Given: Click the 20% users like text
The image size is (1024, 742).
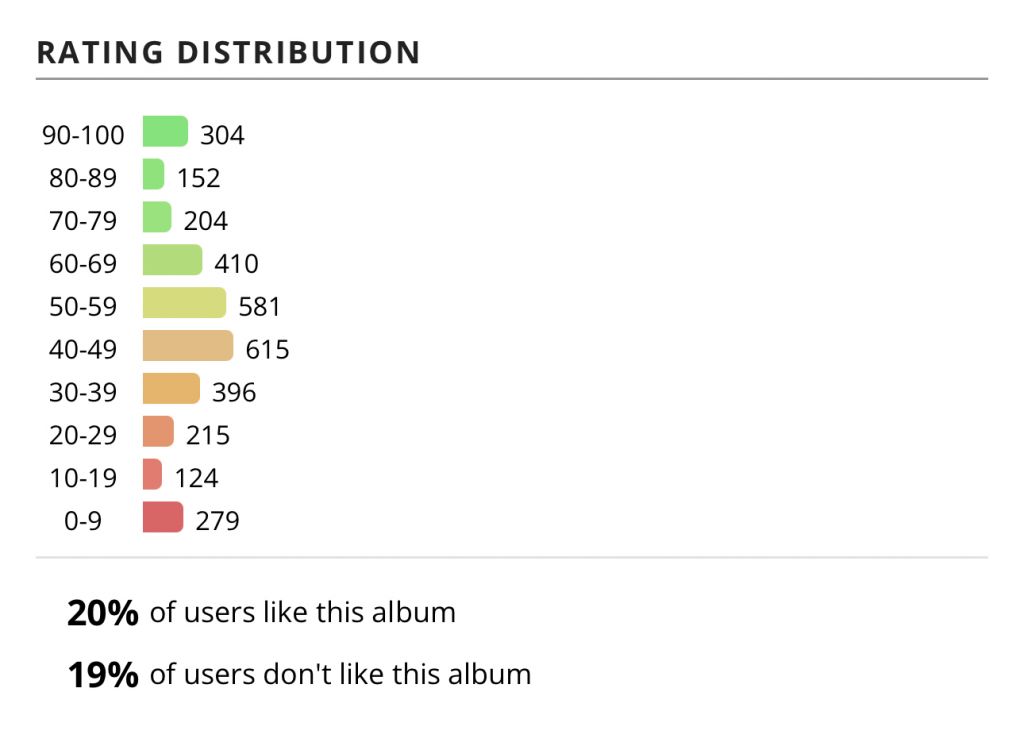Looking at the screenshot, I should 261,613.
